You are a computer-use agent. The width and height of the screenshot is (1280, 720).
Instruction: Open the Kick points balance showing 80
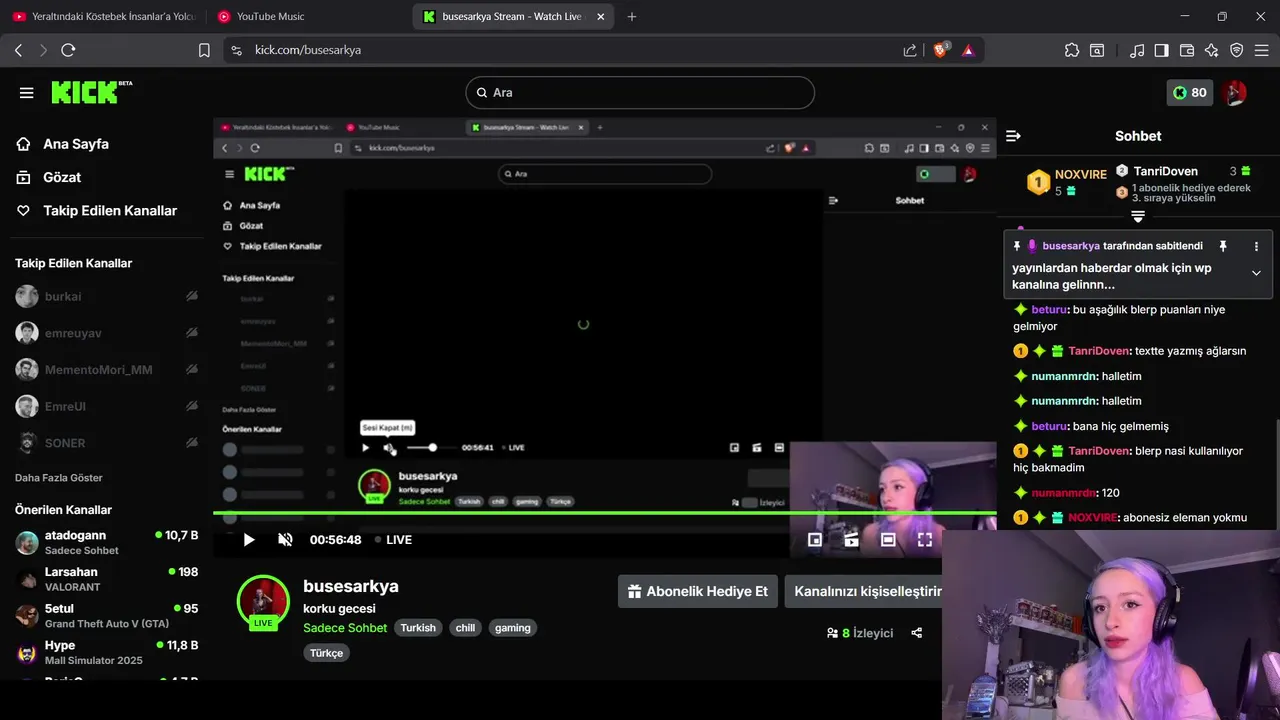[x=1190, y=92]
